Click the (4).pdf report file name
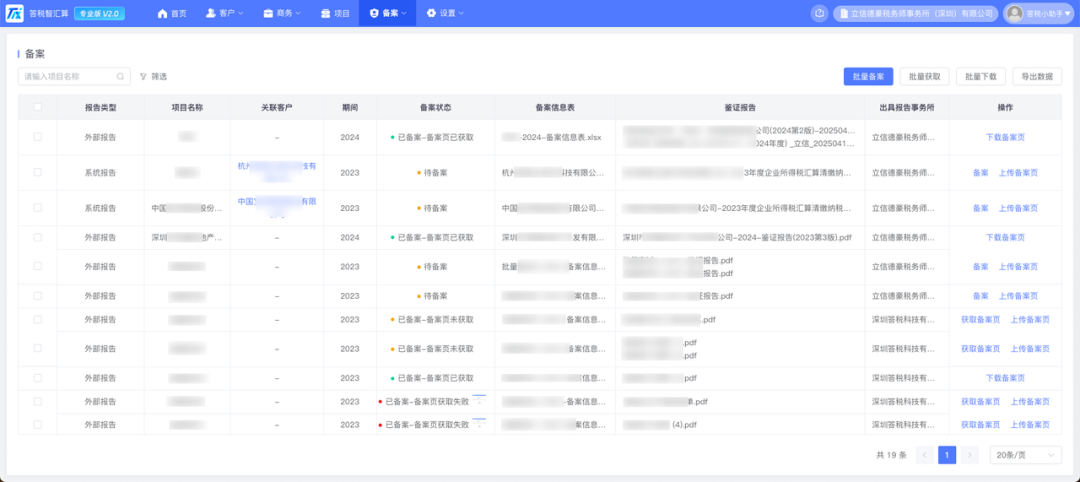 660,425
